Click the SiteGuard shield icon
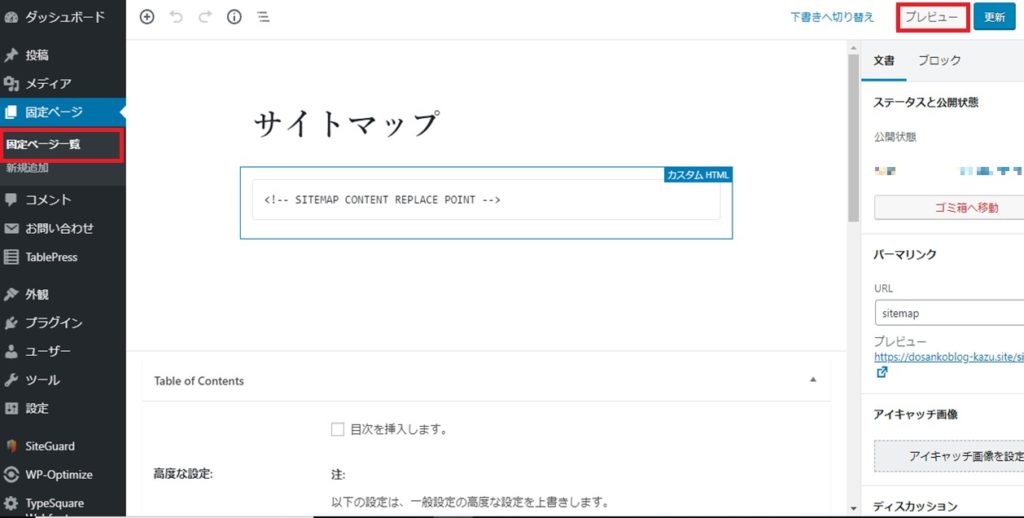1024x518 pixels. pyautogui.click(x=10, y=446)
